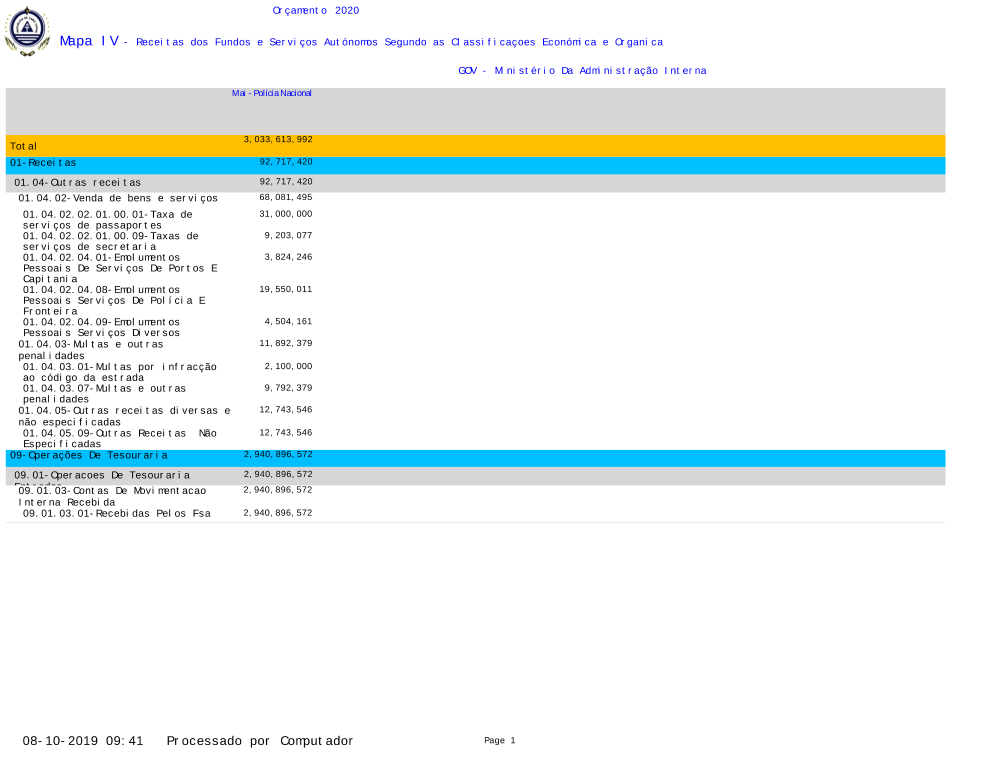Select the '08-10-2019 09:41' timestamp in footer
The height and width of the screenshot is (773, 1000).
pos(83,741)
